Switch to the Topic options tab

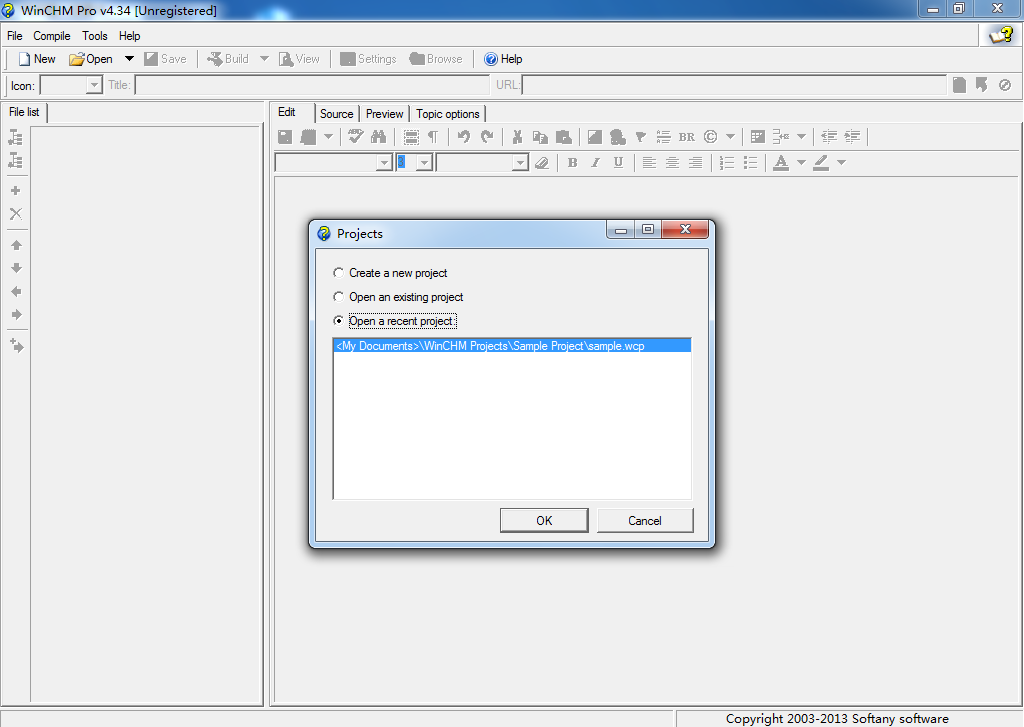(448, 114)
